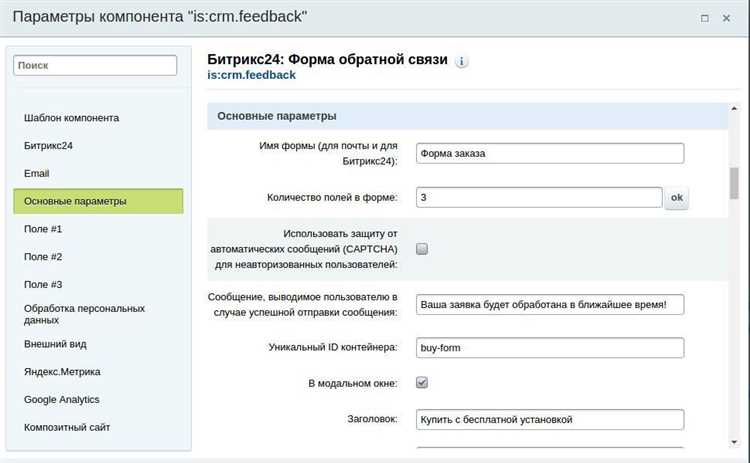Viewport: 750px width, 463px height.
Task: Click the 'Уникальный ID контейнера:' label
Action: tap(333, 347)
